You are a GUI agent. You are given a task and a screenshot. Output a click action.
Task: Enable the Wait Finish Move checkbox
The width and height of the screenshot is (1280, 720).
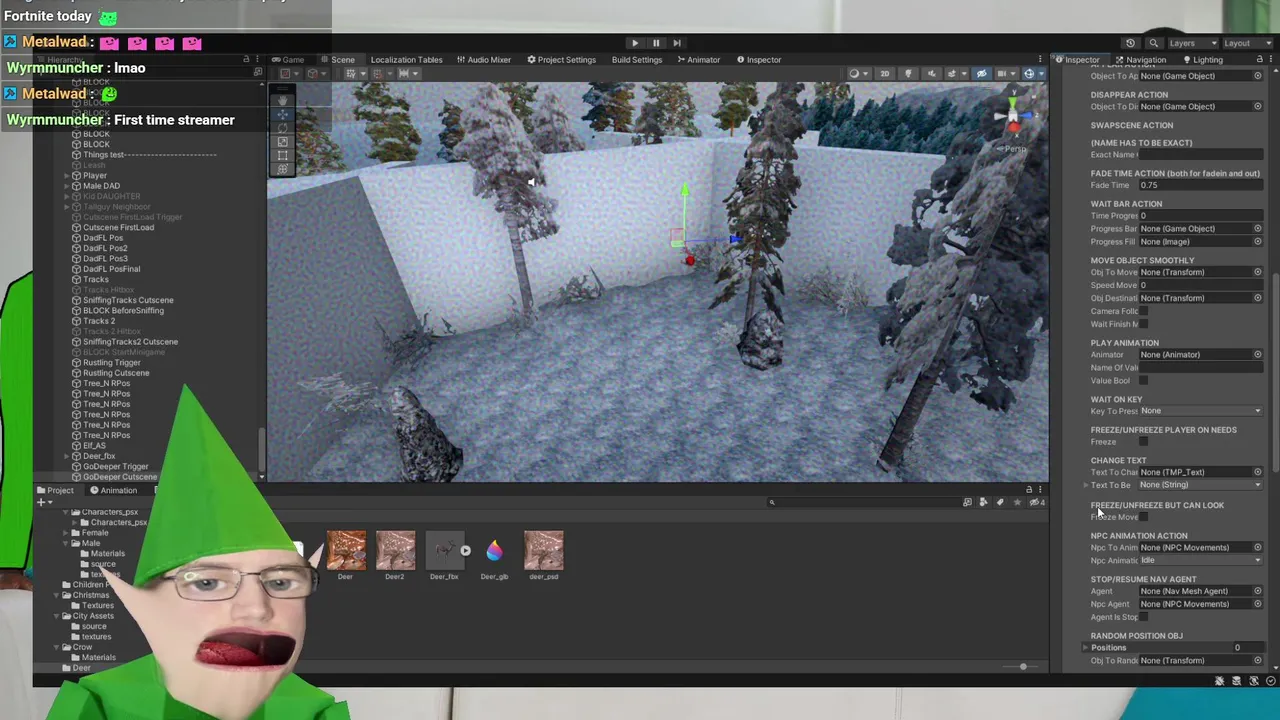[x=1144, y=324]
